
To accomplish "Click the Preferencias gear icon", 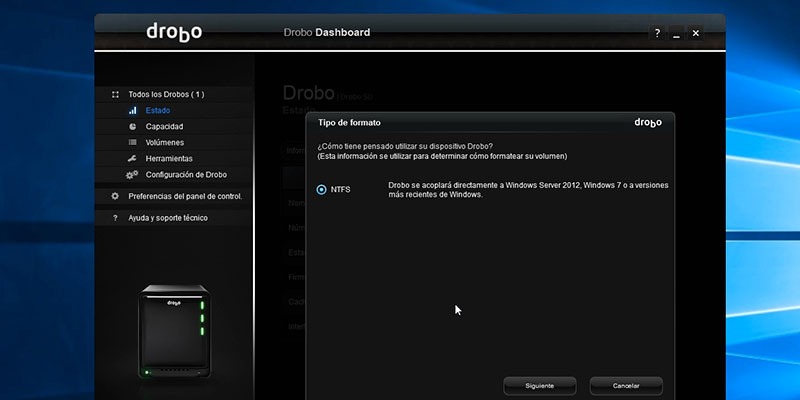I will pyautogui.click(x=115, y=196).
